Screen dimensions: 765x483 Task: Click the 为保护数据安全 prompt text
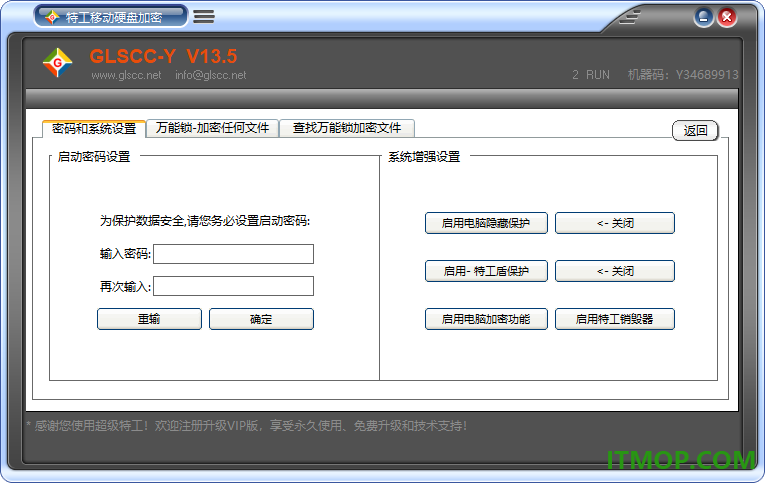tap(205, 221)
